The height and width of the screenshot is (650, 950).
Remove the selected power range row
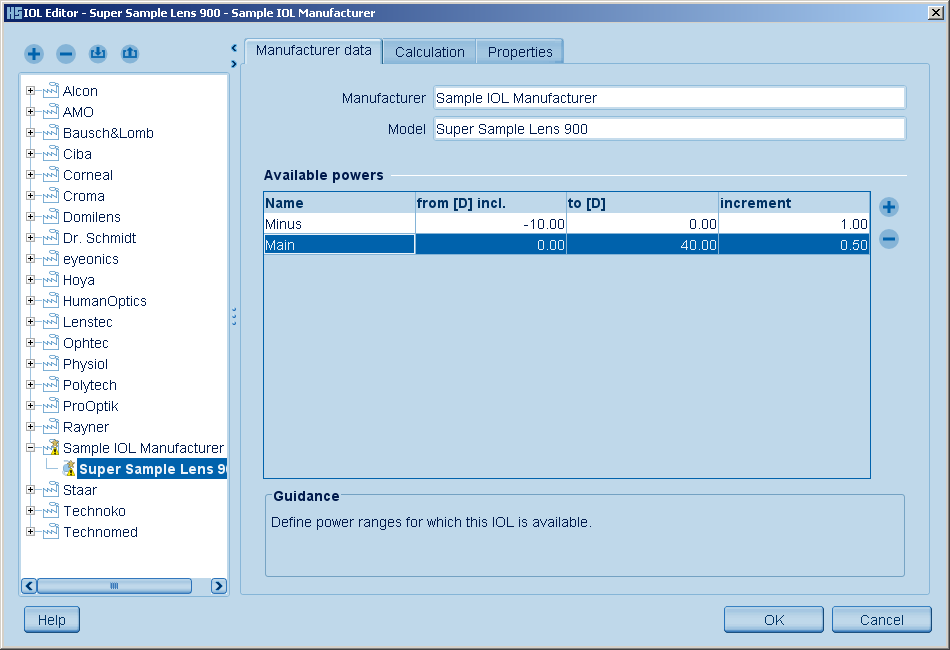tap(888, 239)
